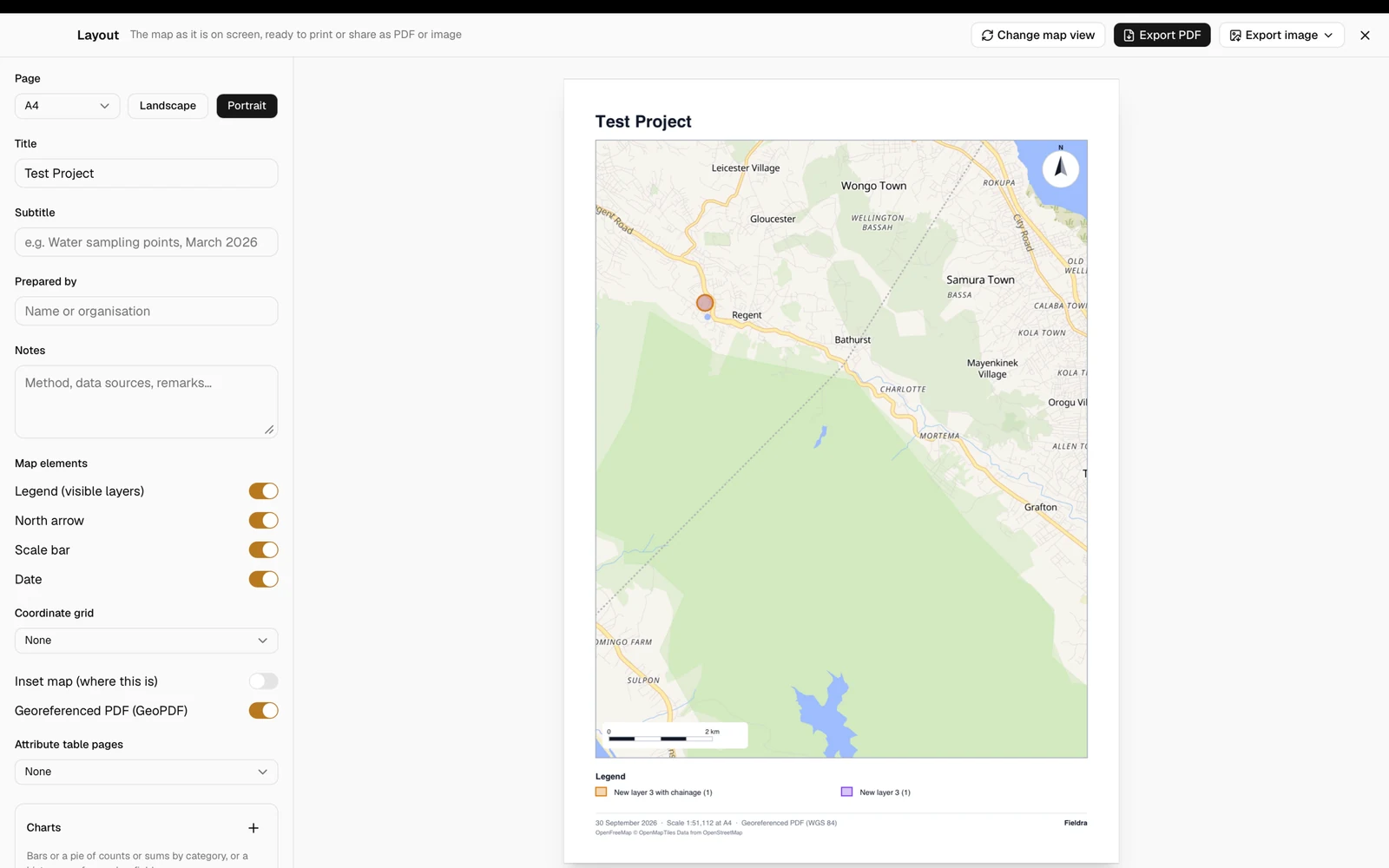Click the Bathurst map label
The width and height of the screenshot is (1389, 868).
[852, 339]
